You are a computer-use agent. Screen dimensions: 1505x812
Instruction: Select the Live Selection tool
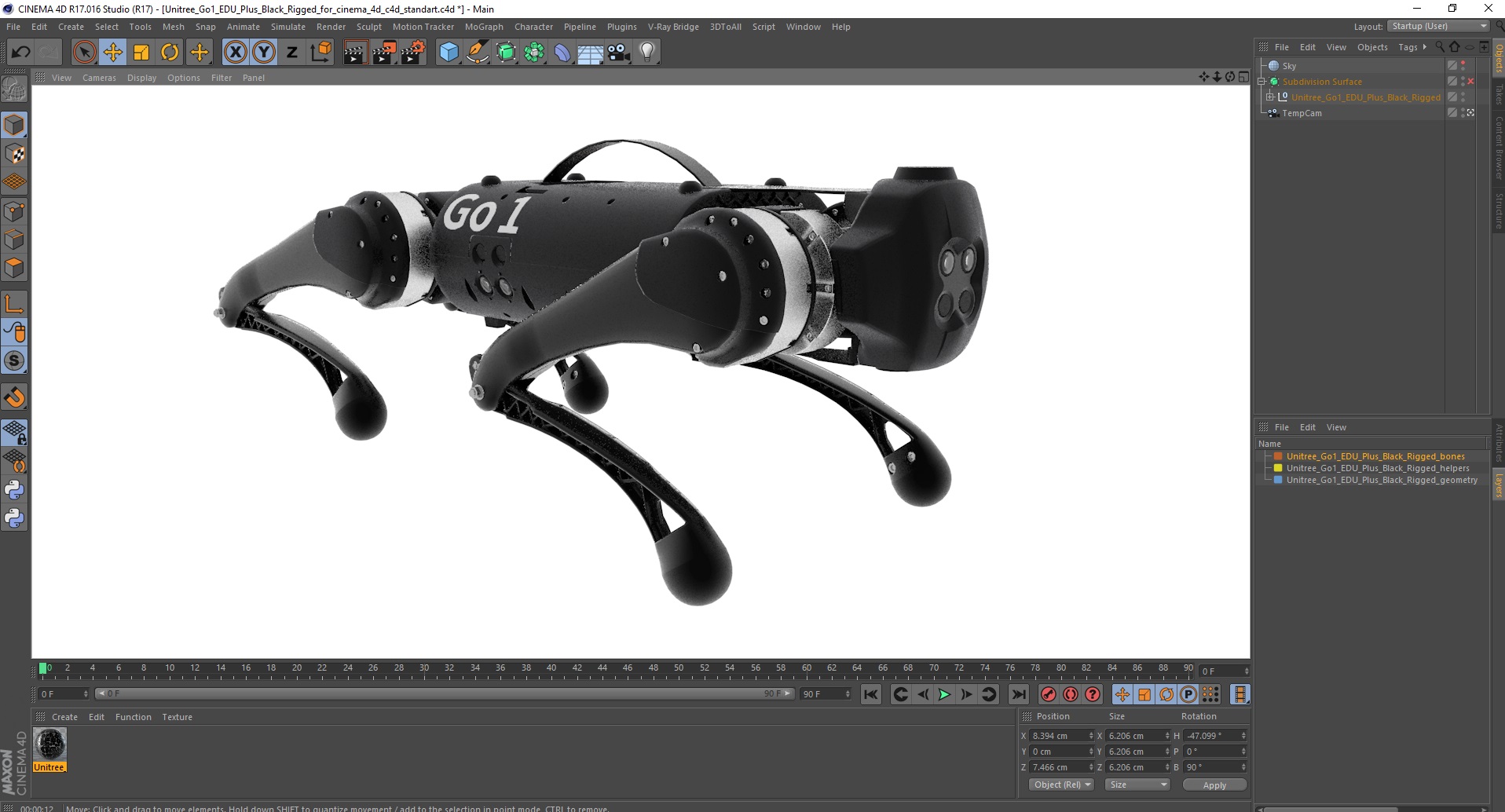click(x=84, y=53)
